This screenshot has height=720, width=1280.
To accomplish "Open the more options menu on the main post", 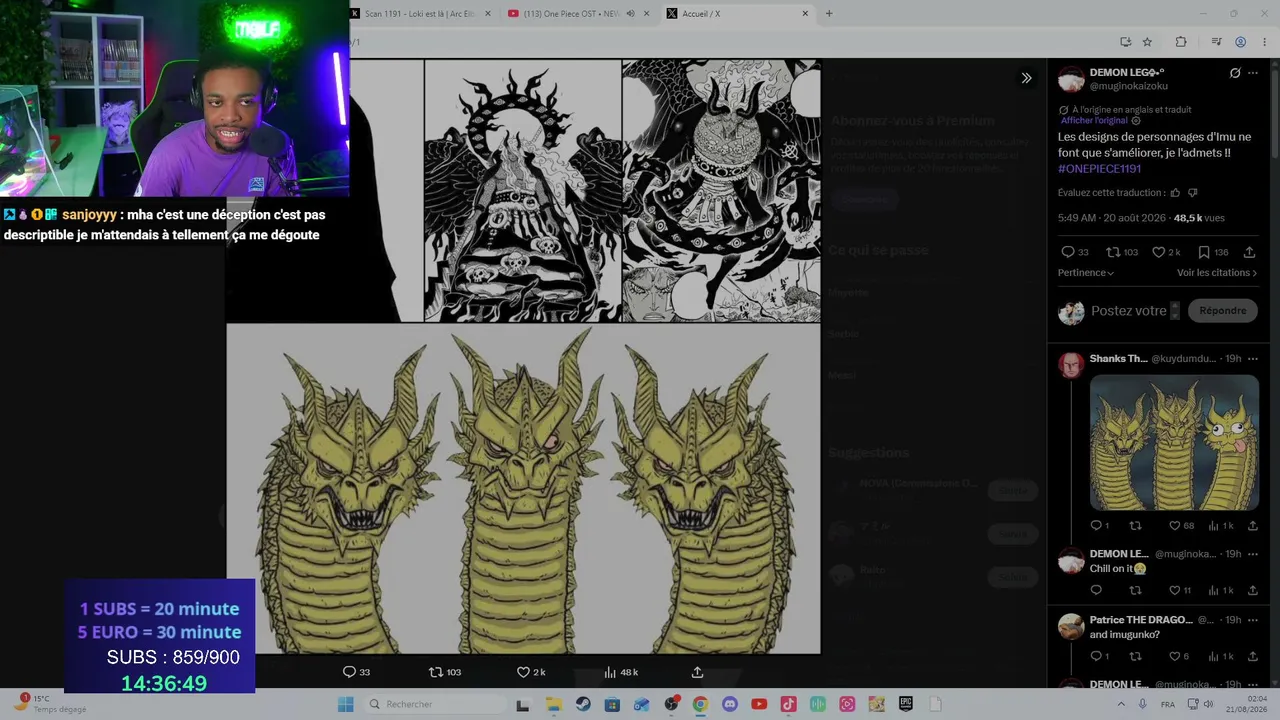I will point(1253,73).
